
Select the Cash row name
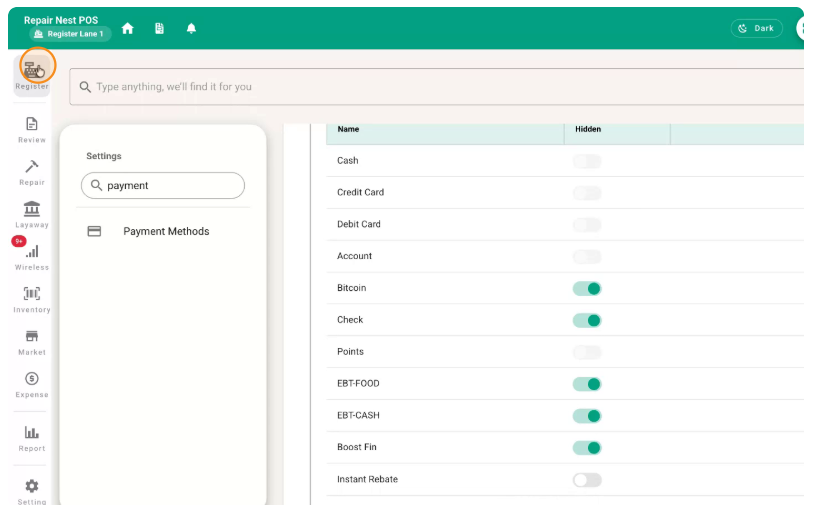point(347,160)
